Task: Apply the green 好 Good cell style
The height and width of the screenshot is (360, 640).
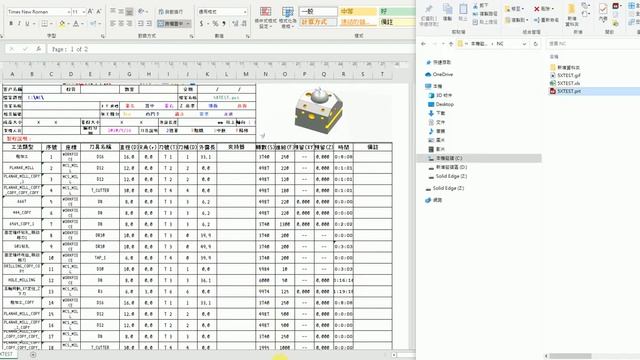Action: (x=397, y=11)
